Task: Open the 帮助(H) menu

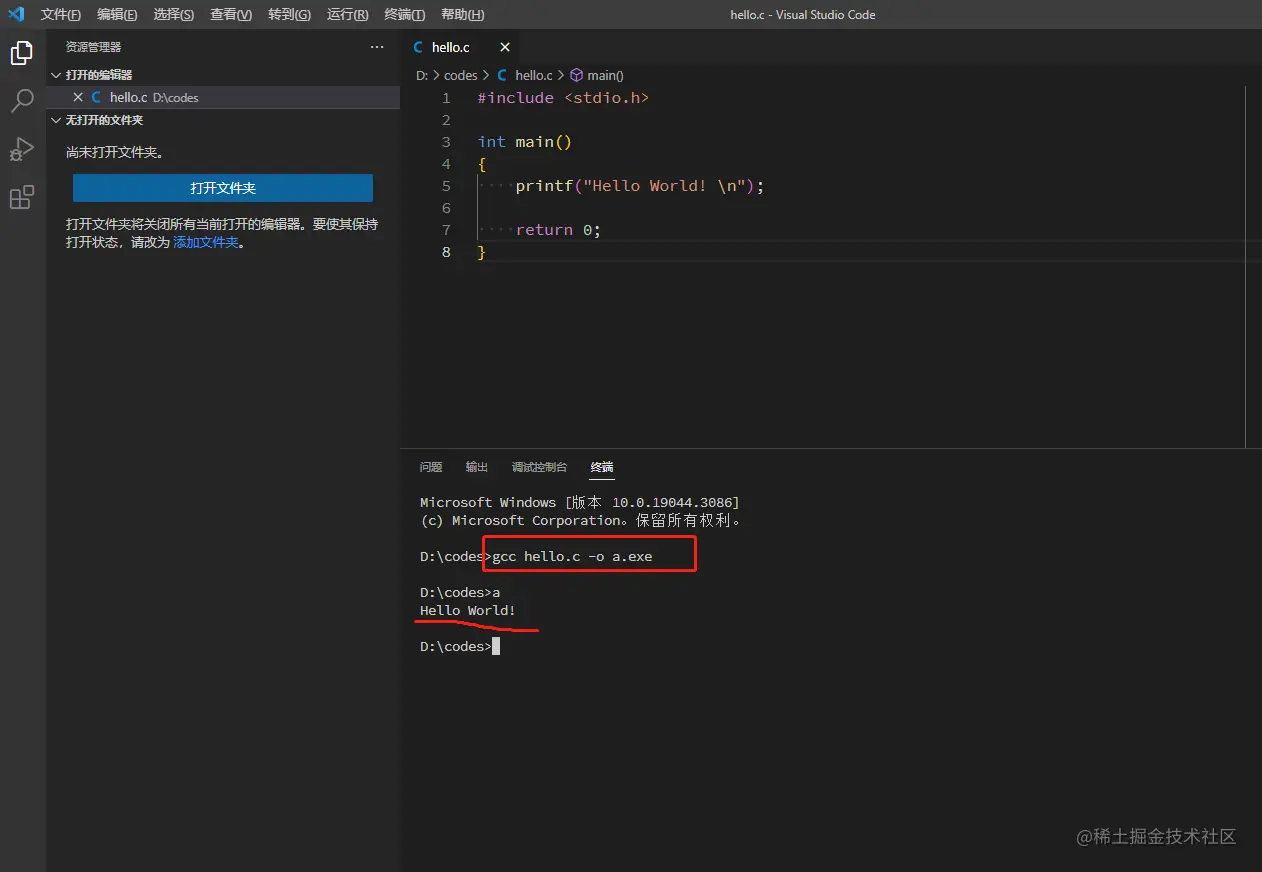Action: [x=462, y=15]
